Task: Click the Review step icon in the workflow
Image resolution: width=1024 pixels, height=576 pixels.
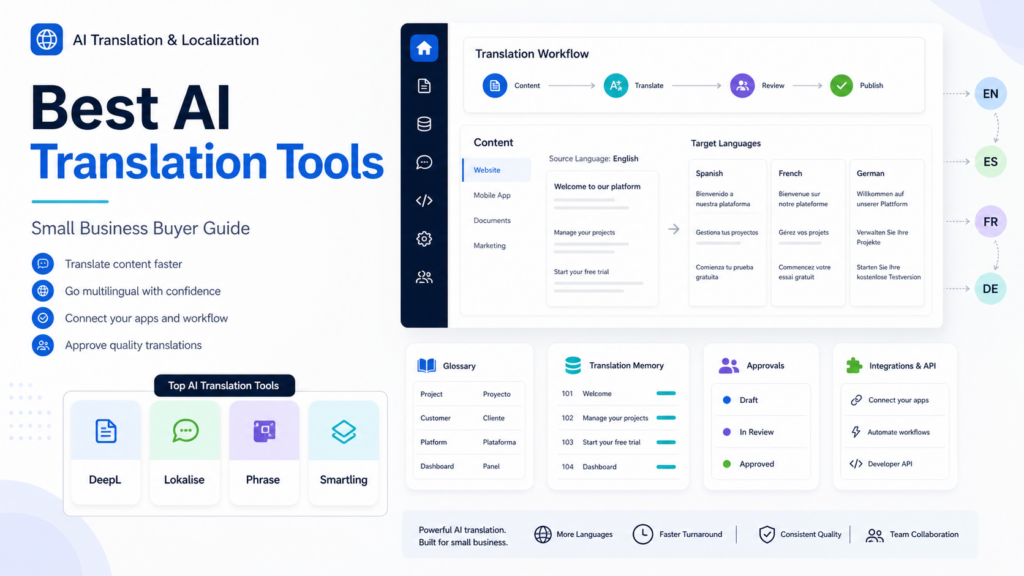Action: point(742,86)
